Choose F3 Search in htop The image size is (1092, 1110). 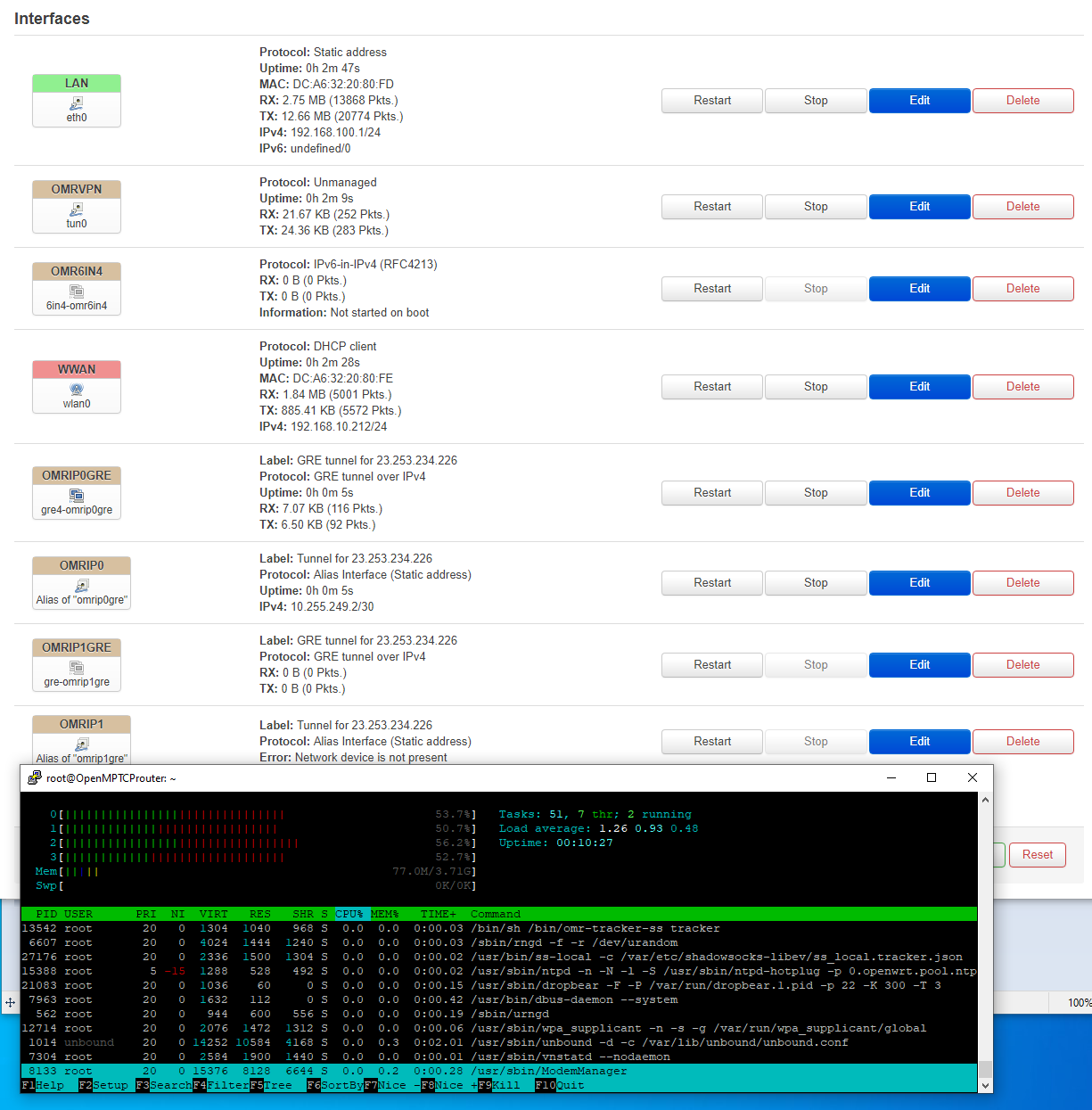coord(164,1085)
